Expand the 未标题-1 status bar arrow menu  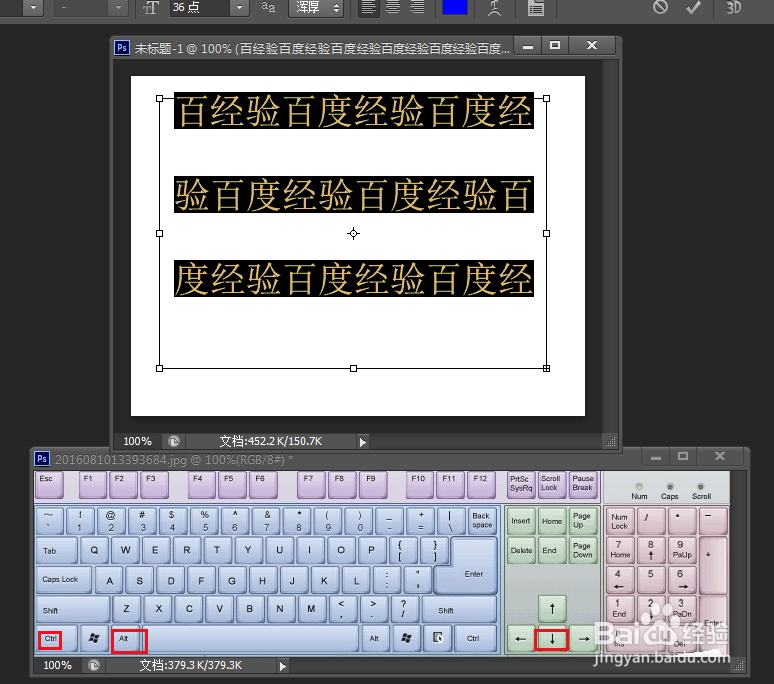coord(362,442)
